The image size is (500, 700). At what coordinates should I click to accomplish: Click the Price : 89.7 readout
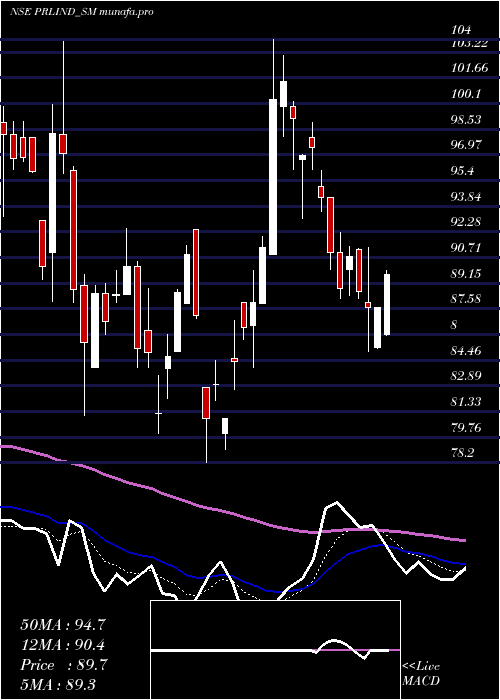[x=63, y=665]
